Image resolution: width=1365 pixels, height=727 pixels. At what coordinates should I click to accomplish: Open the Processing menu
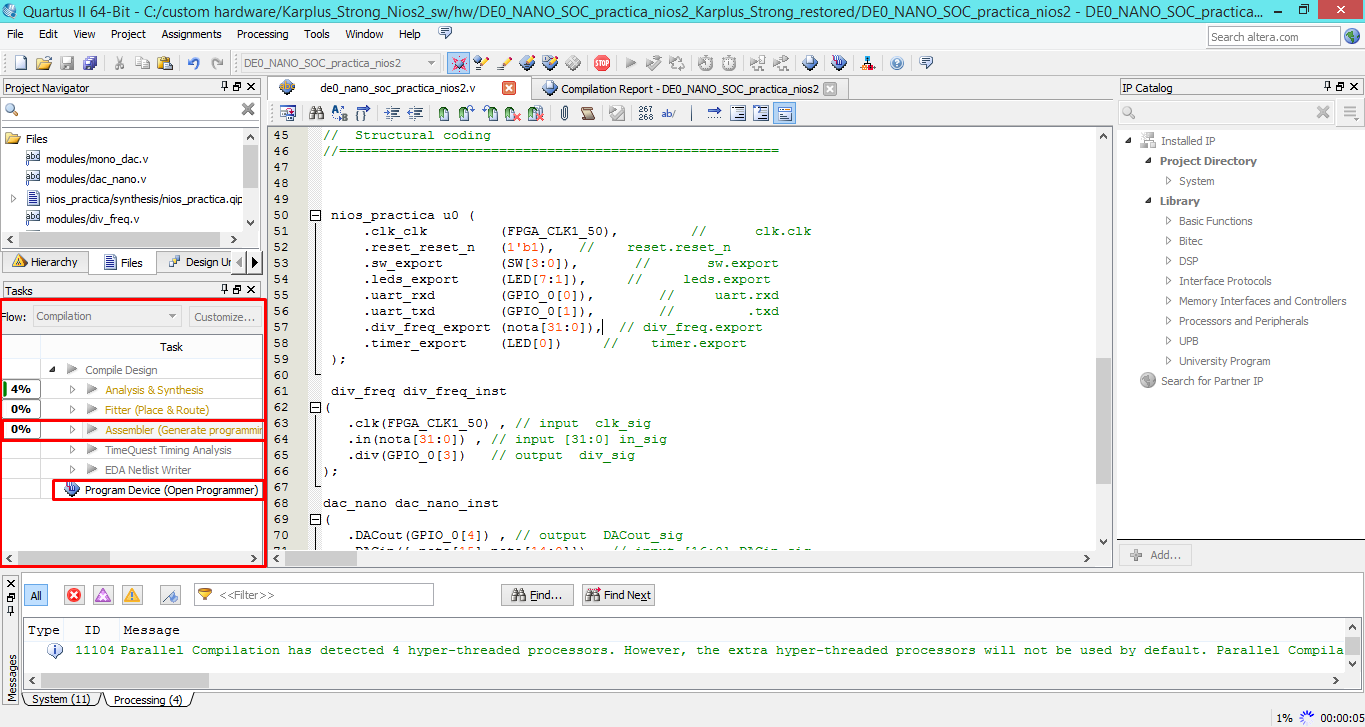(262, 34)
